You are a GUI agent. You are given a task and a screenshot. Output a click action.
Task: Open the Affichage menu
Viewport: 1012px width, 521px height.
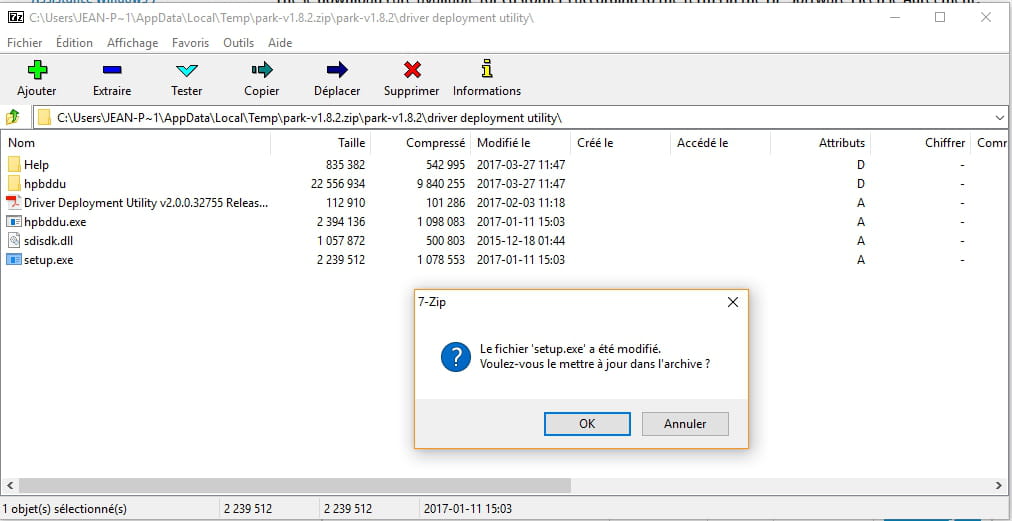[x=132, y=43]
